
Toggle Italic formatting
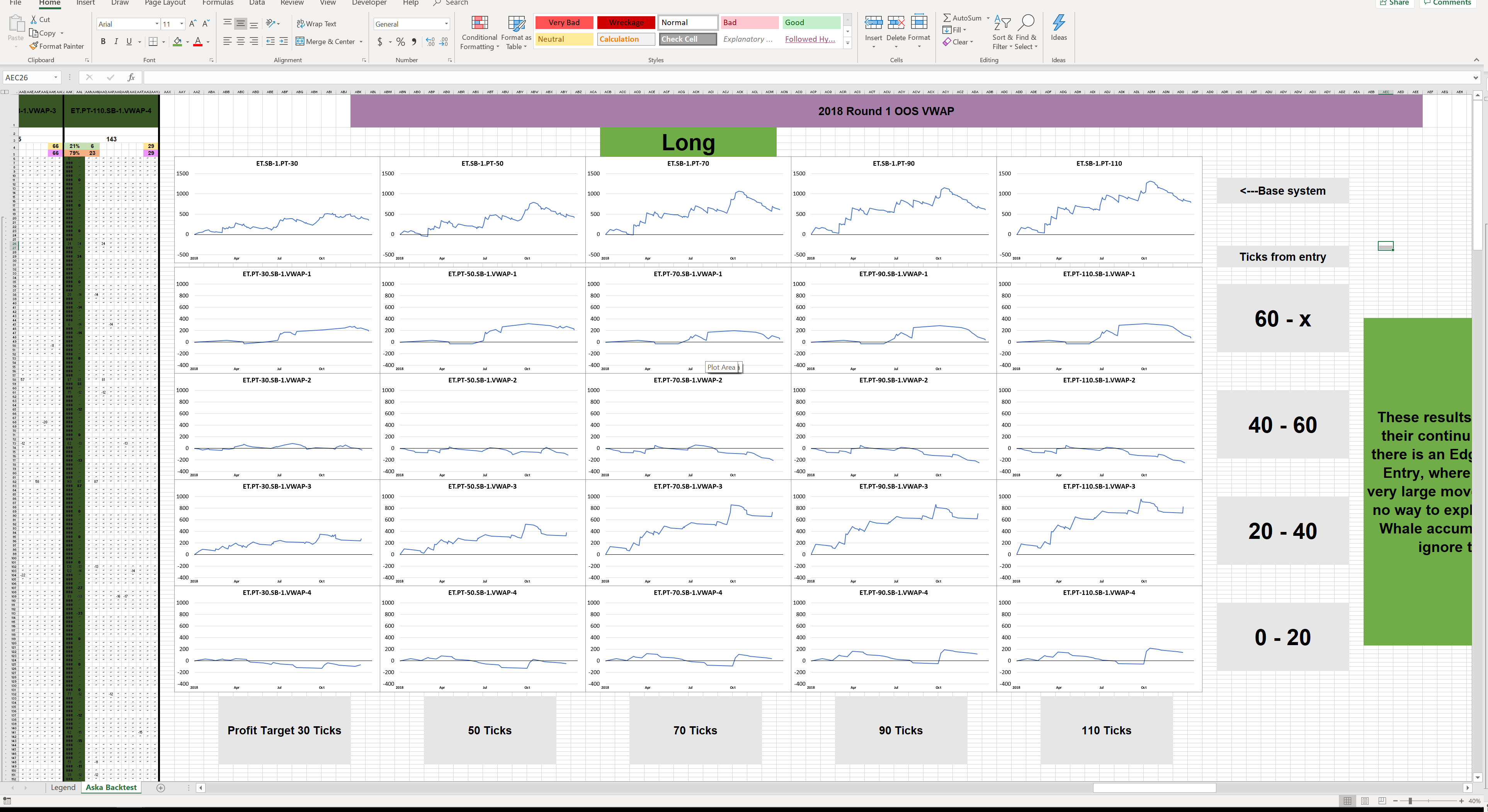click(116, 42)
